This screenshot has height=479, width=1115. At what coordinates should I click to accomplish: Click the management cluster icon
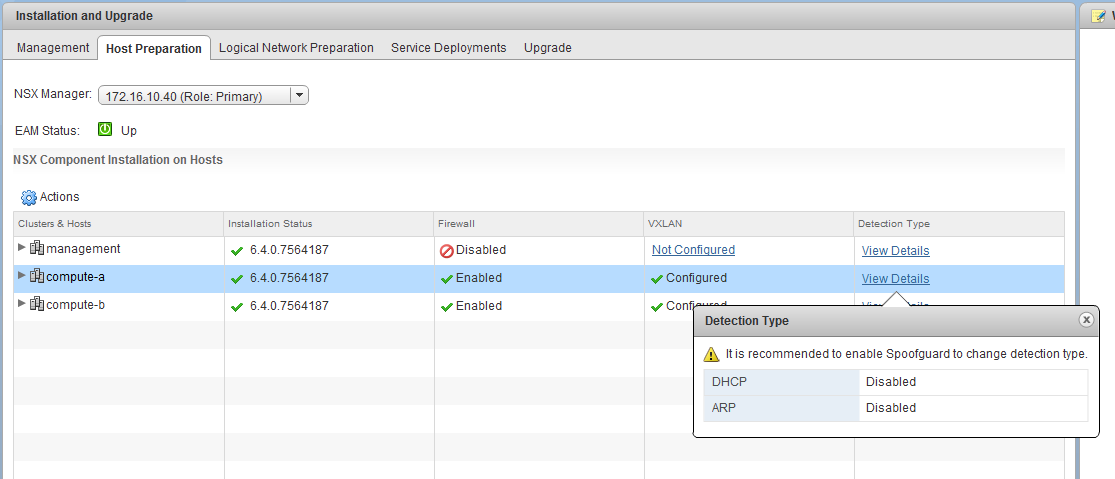(37, 249)
